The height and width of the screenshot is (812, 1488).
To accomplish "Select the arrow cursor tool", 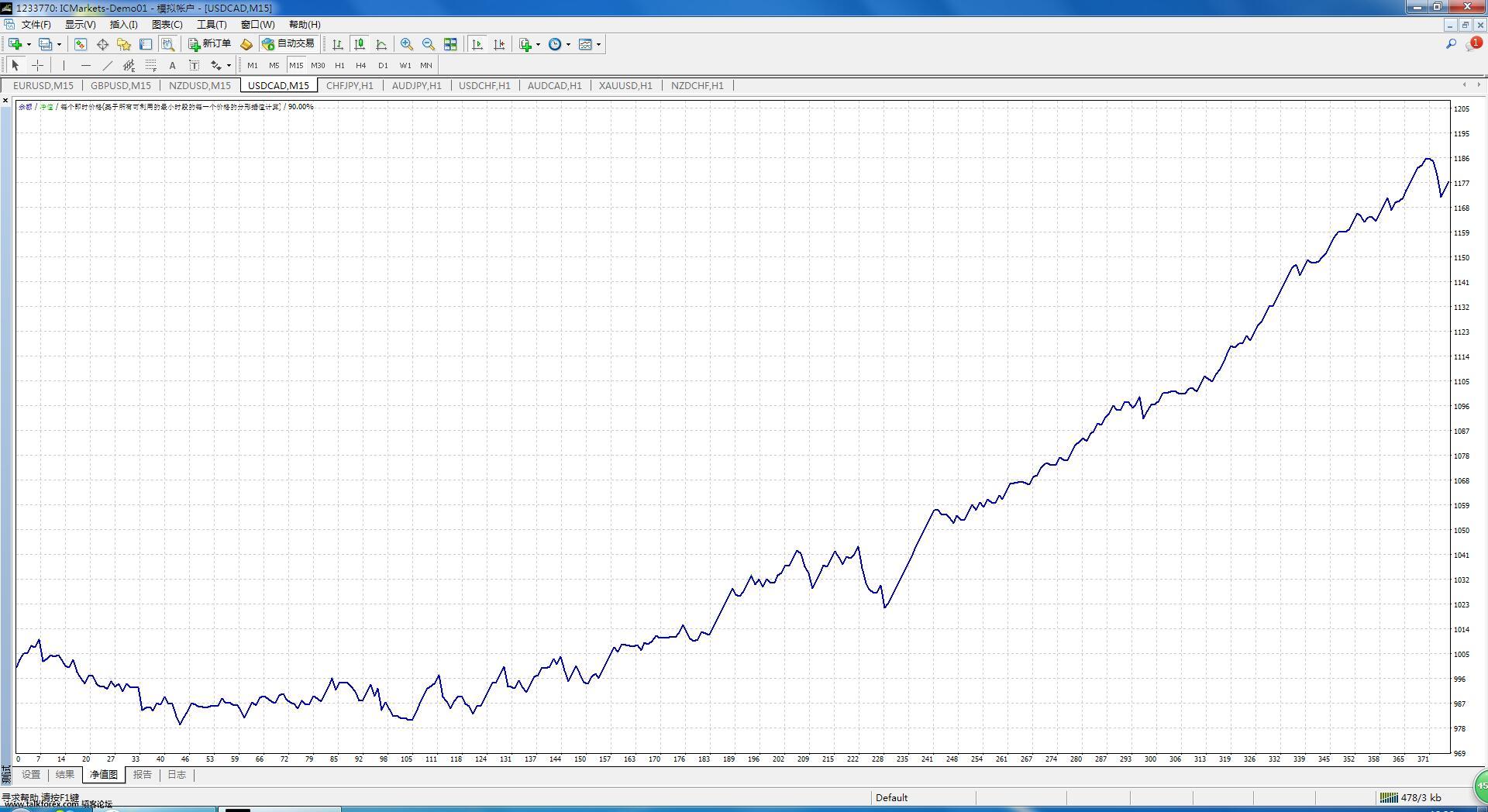I will [15, 65].
